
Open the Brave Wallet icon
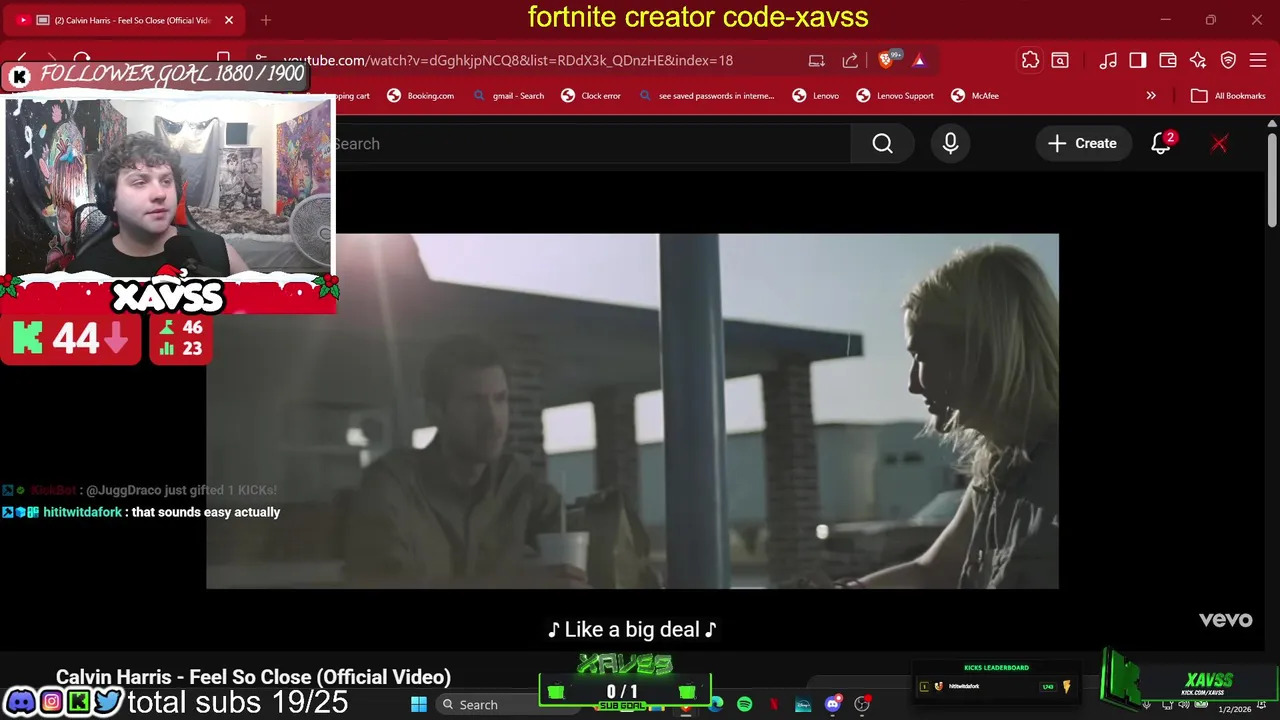(x=1168, y=60)
